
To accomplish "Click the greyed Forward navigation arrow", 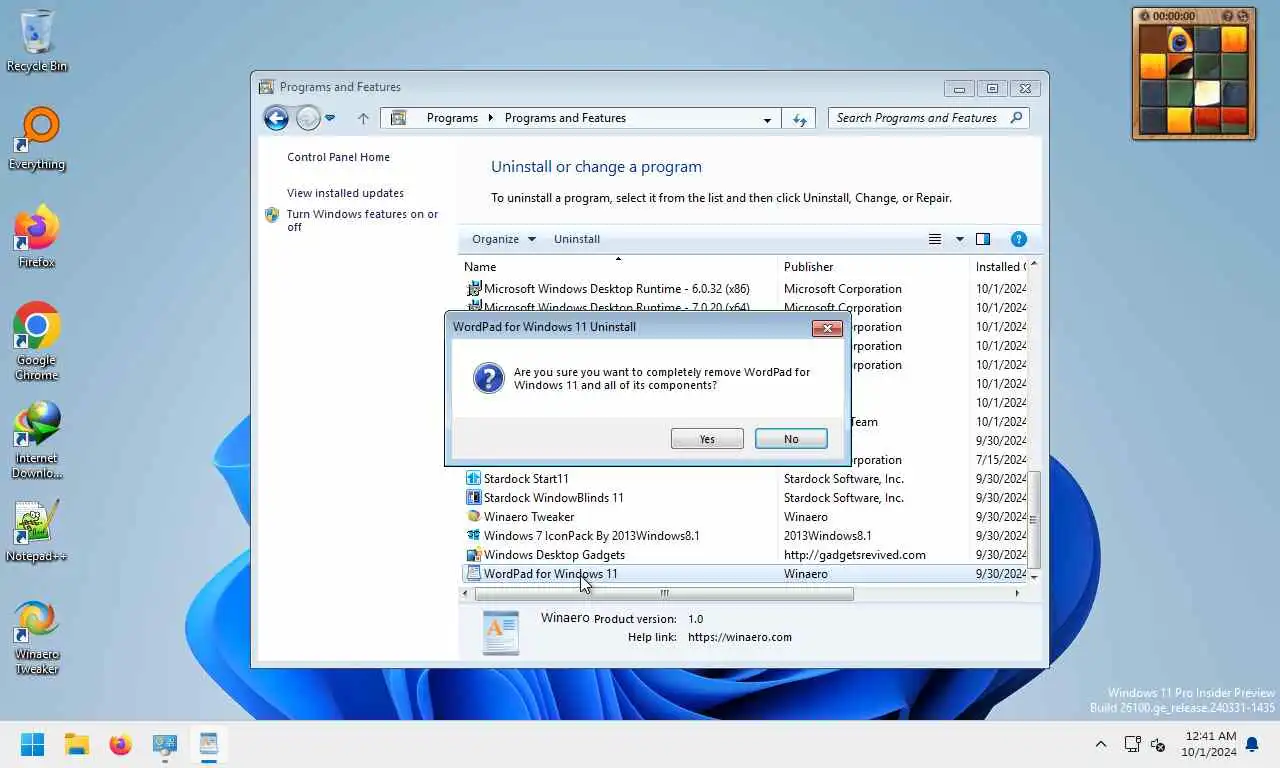I will [308, 118].
